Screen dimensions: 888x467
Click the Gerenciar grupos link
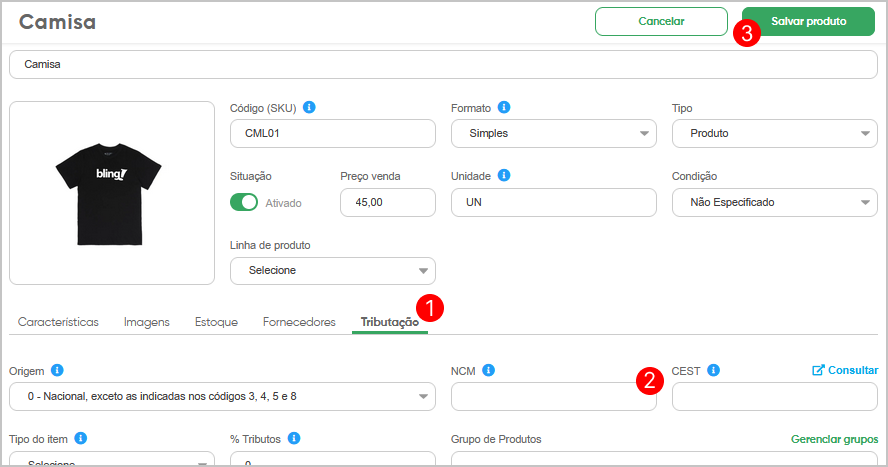[x=834, y=439]
